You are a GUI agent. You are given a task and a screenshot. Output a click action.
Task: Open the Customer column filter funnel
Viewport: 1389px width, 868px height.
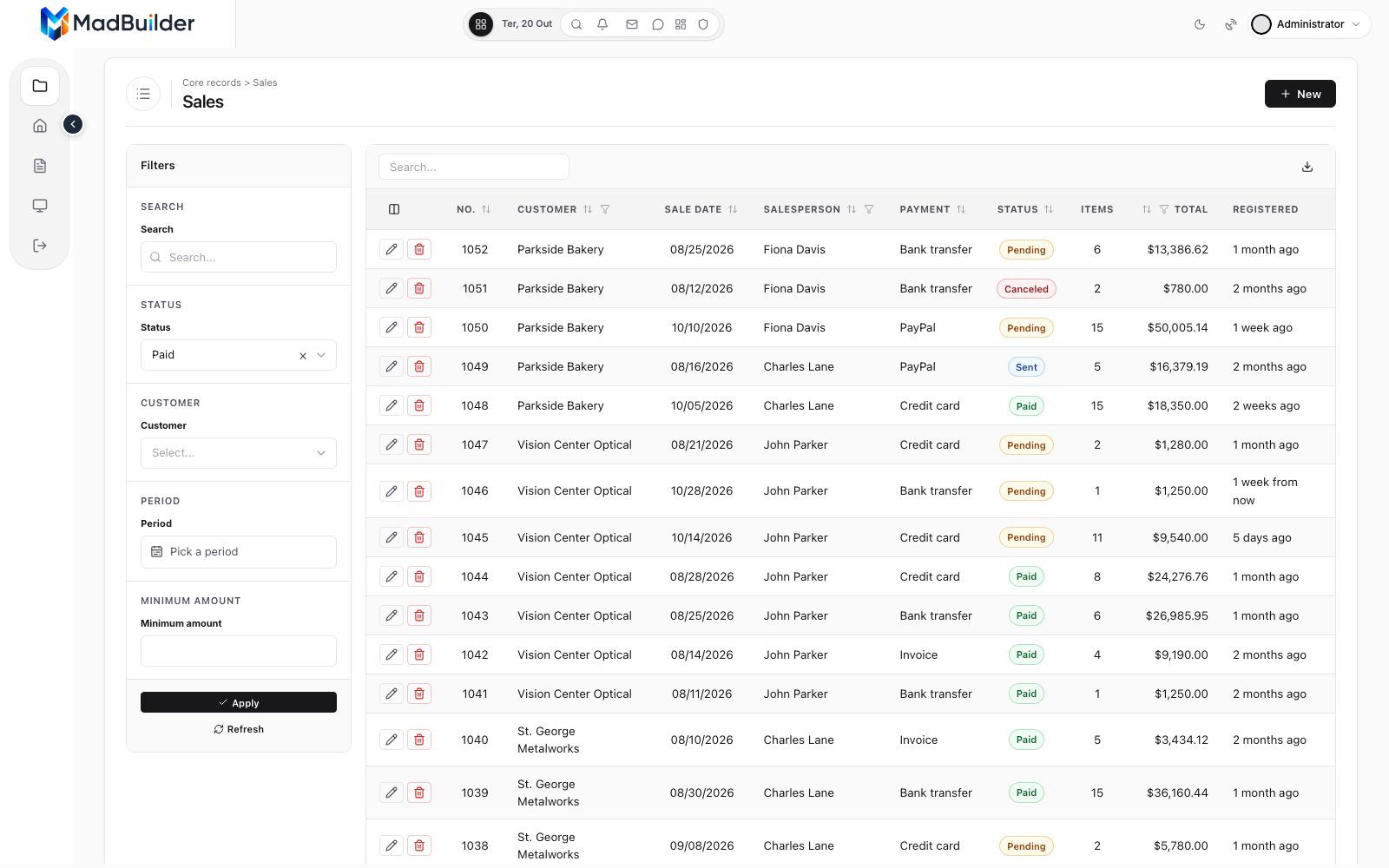(x=605, y=209)
